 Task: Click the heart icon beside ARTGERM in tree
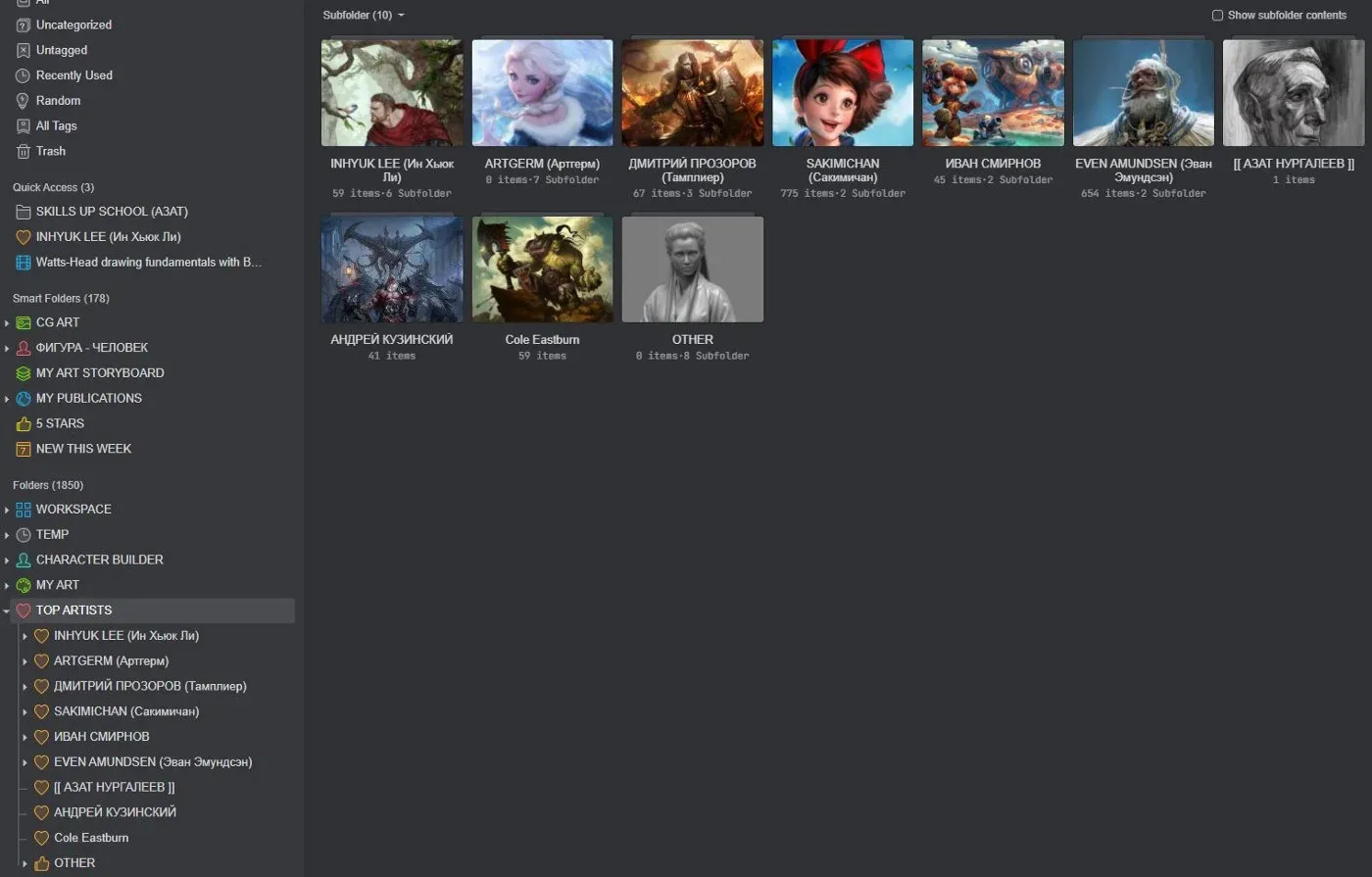(41, 661)
